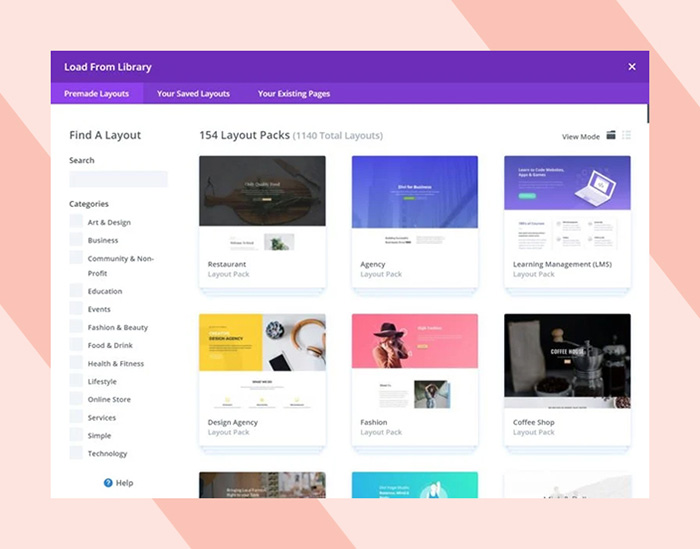Open the Fashion layout pack thumbnail
This screenshot has width=700, height=549.
[x=415, y=362]
